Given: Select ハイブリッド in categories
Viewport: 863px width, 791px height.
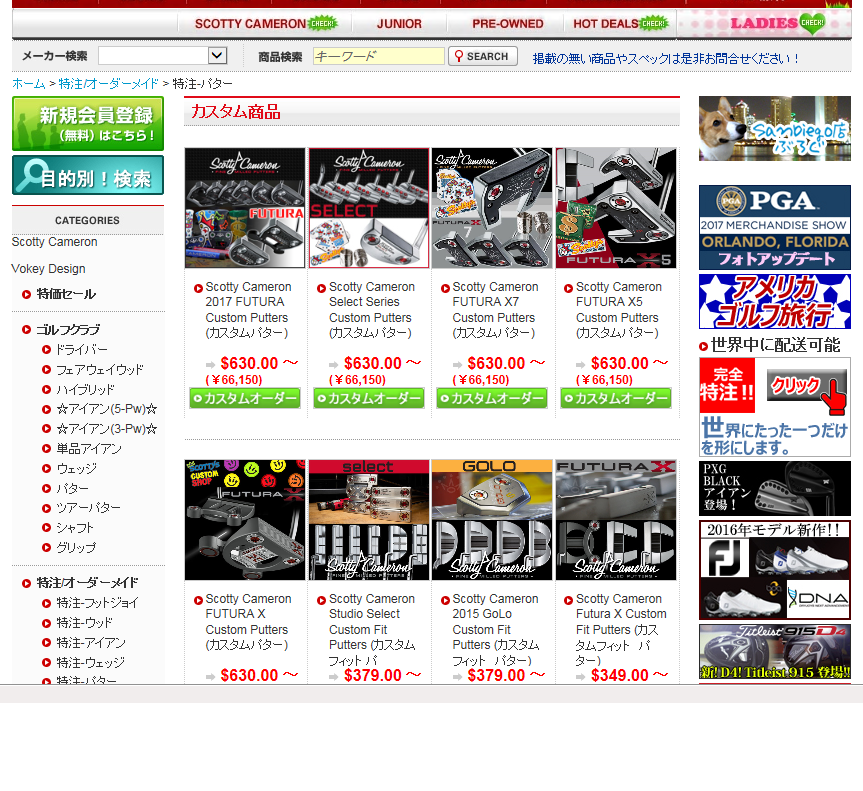Looking at the screenshot, I should click(85, 389).
